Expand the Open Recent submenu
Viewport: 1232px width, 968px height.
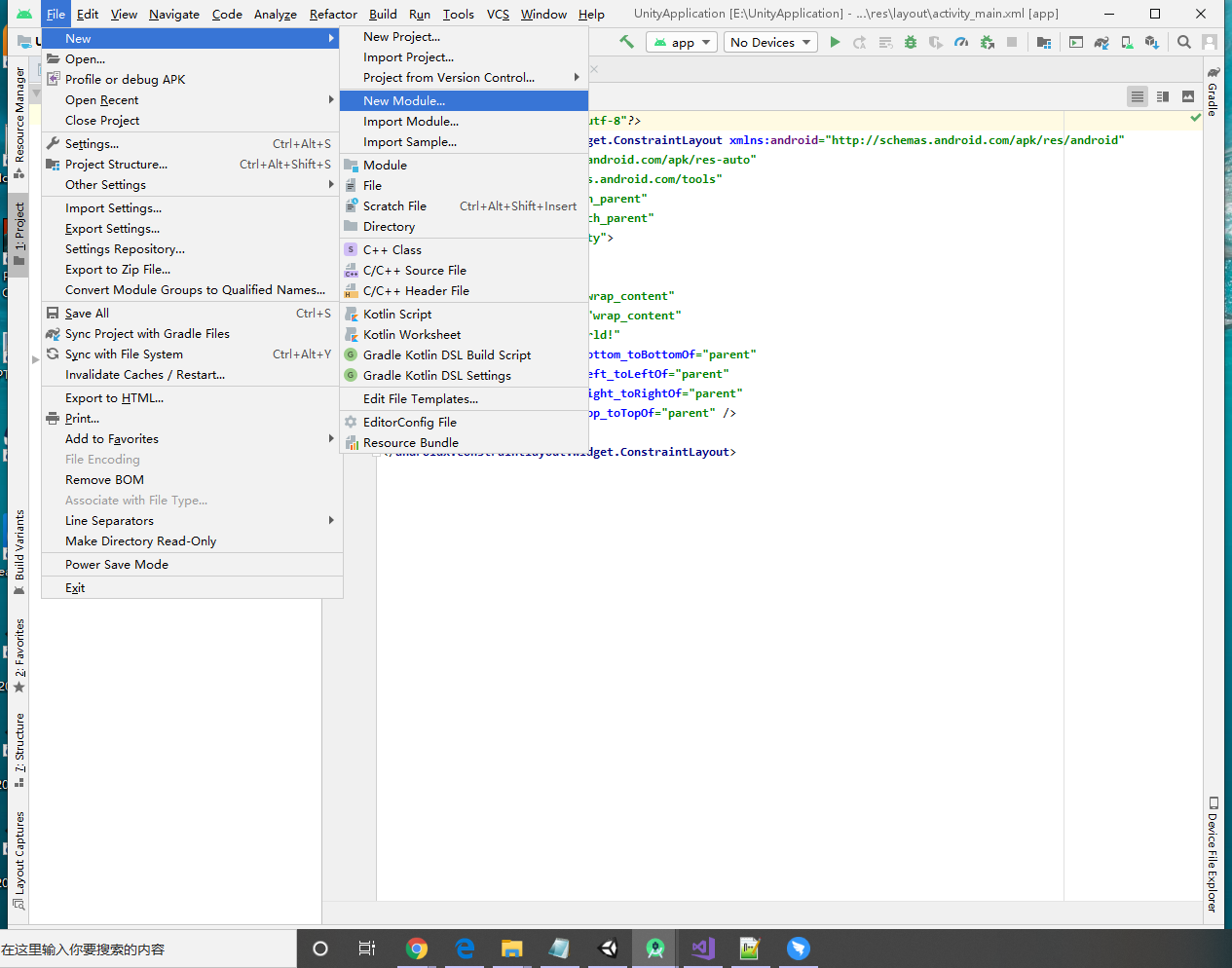click(x=192, y=99)
